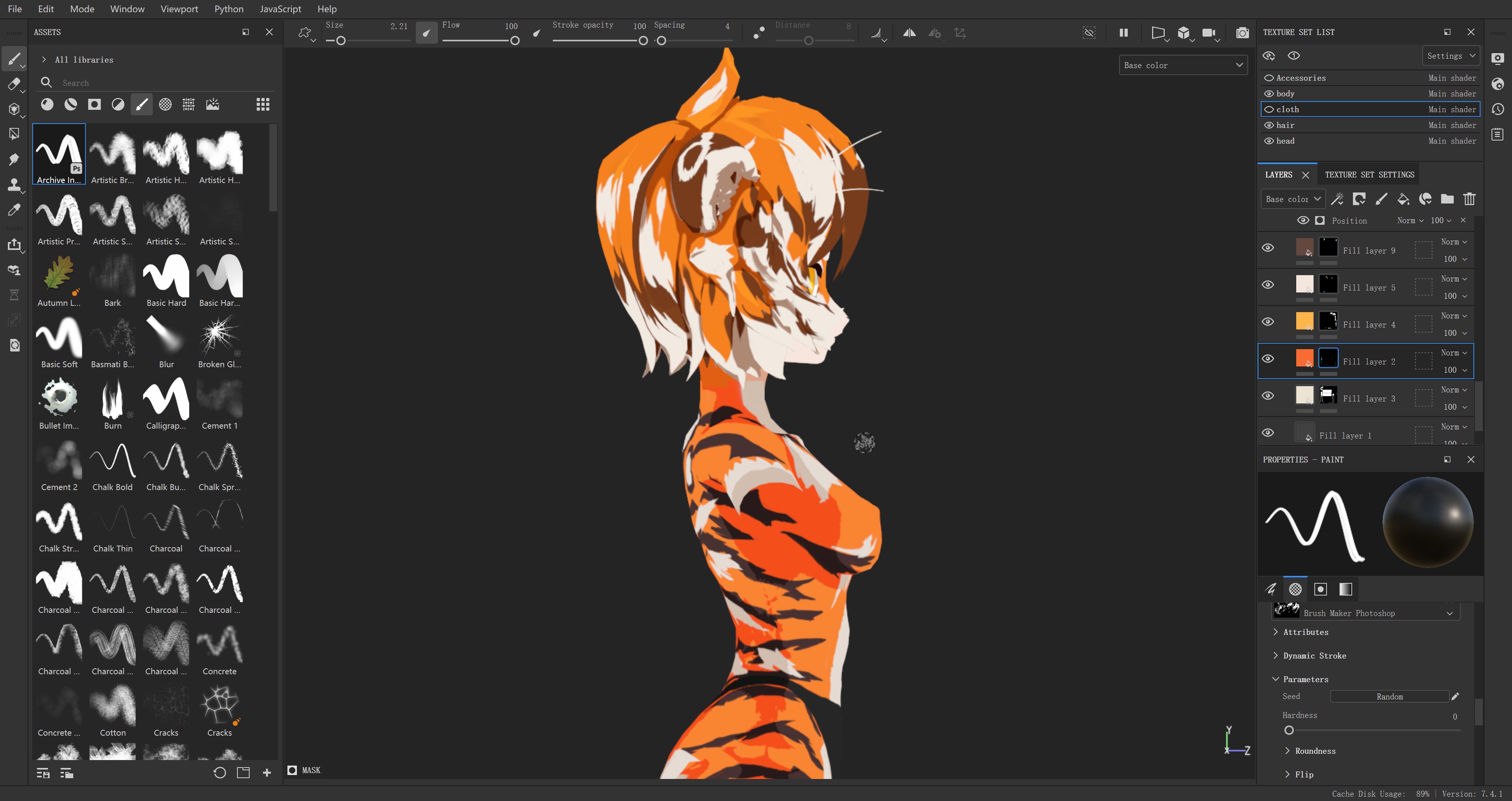Hide Fill layer 3 eye icon
Viewport: 1512px width, 801px height.
pyautogui.click(x=1268, y=396)
